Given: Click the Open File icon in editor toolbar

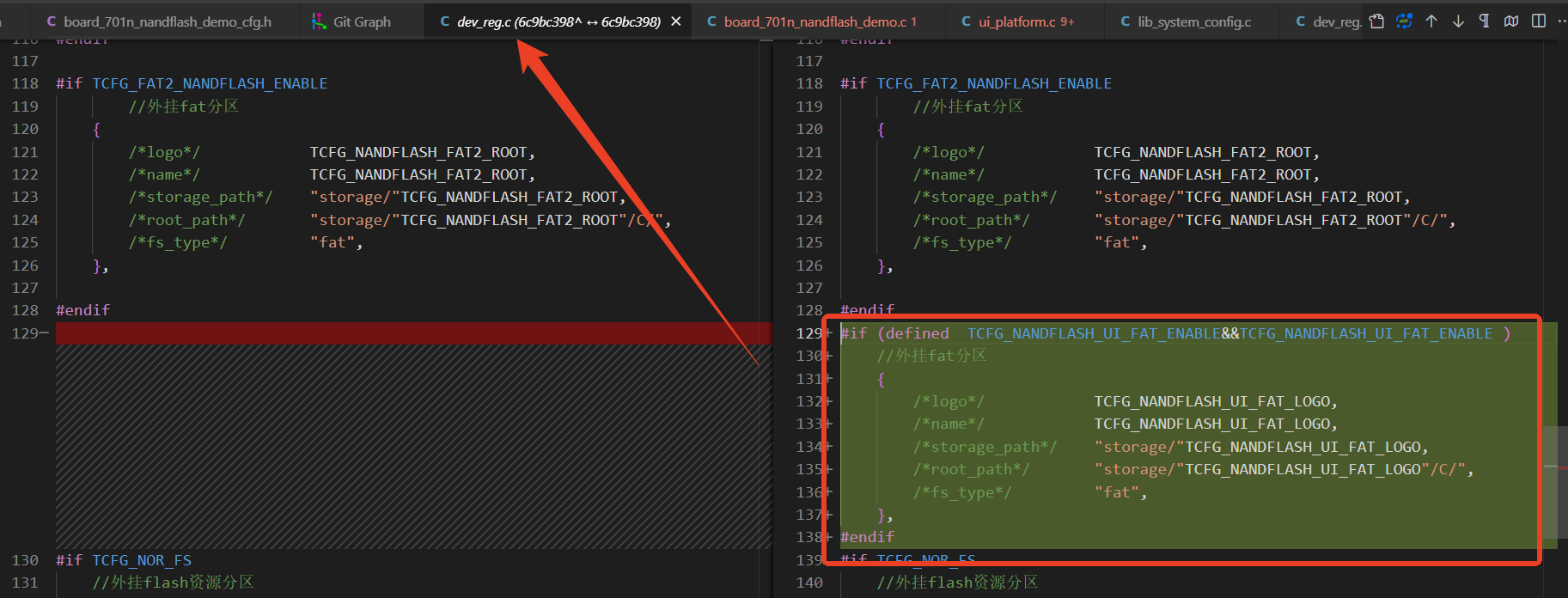Looking at the screenshot, I should tap(1376, 21).
